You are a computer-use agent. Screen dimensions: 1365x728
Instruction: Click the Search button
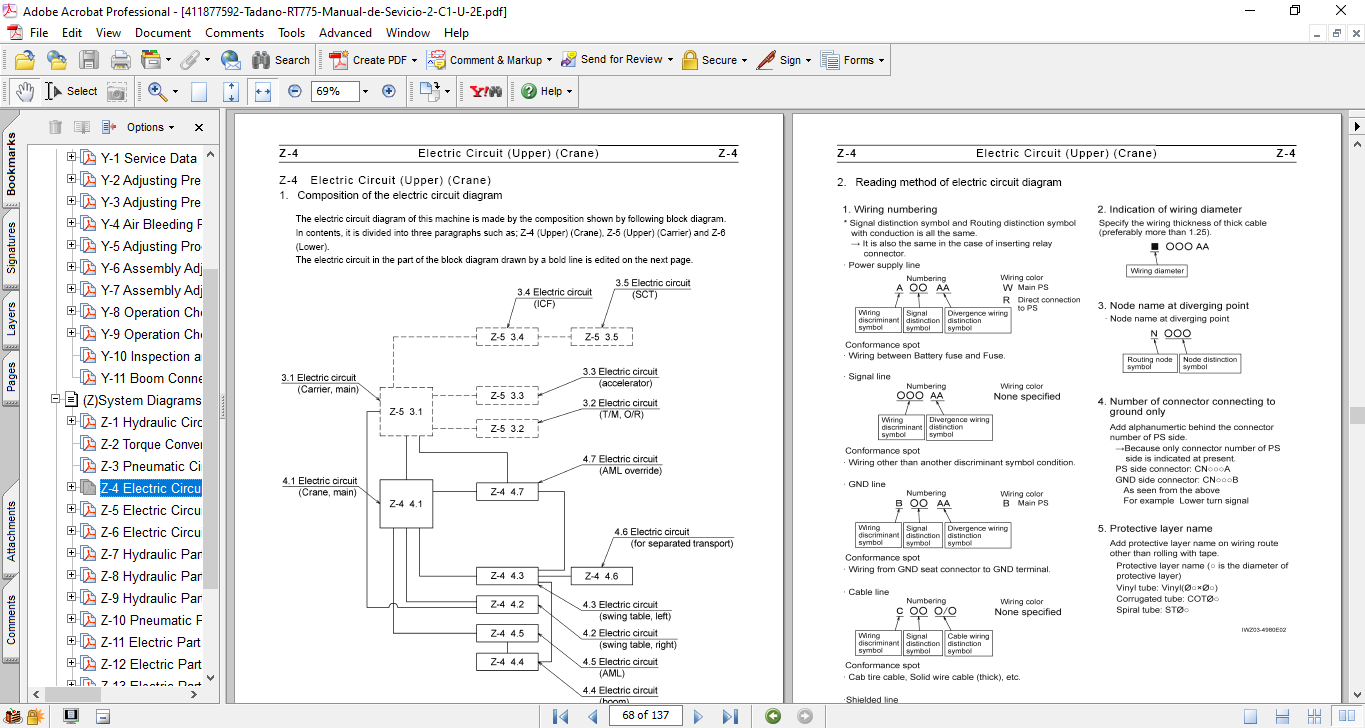280,60
